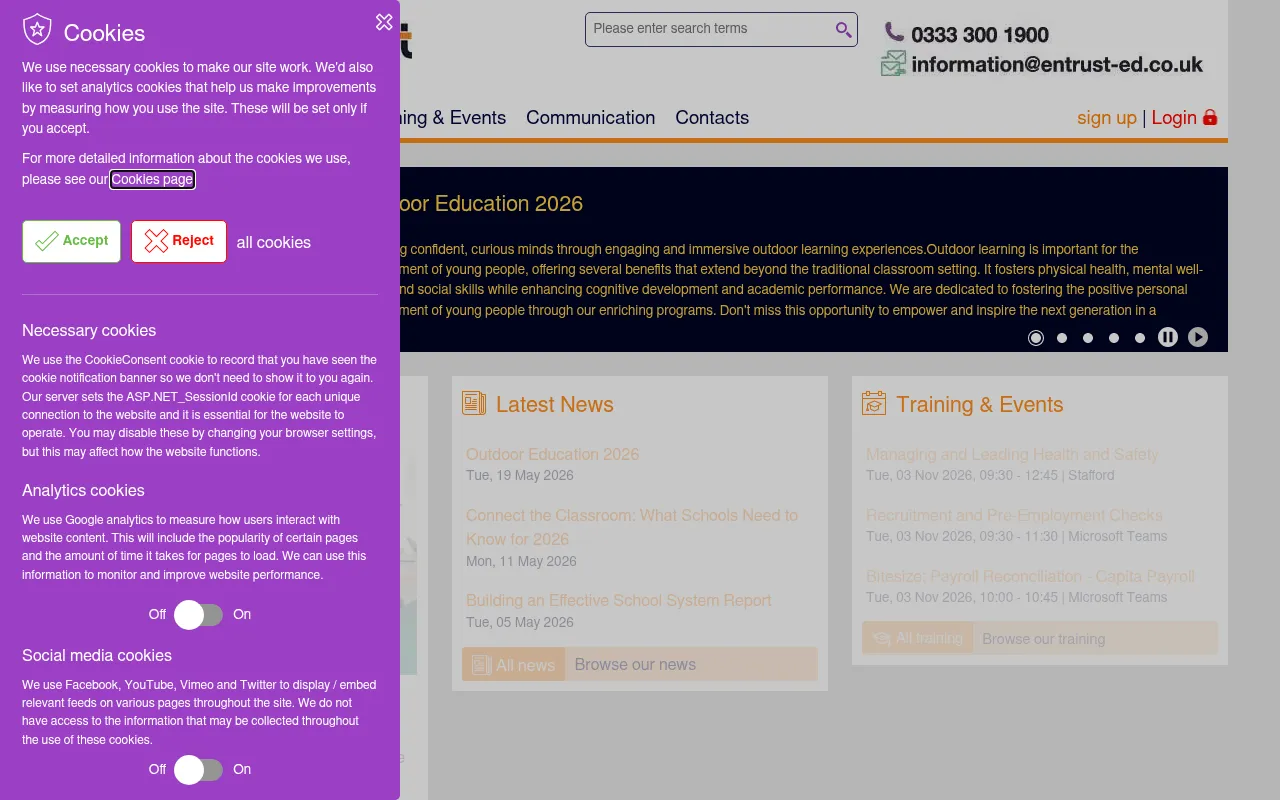This screenshot has height=800, width=1280.
Task: Click the Latest News heading
Action: tap(555, 404)
